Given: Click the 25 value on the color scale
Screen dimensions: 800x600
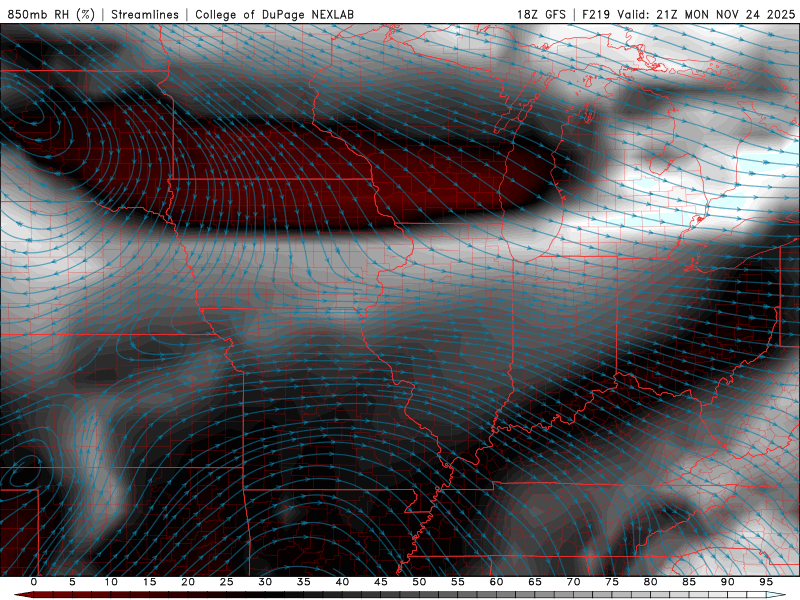Looking at the screenshot, I should [x=227, y=582].
